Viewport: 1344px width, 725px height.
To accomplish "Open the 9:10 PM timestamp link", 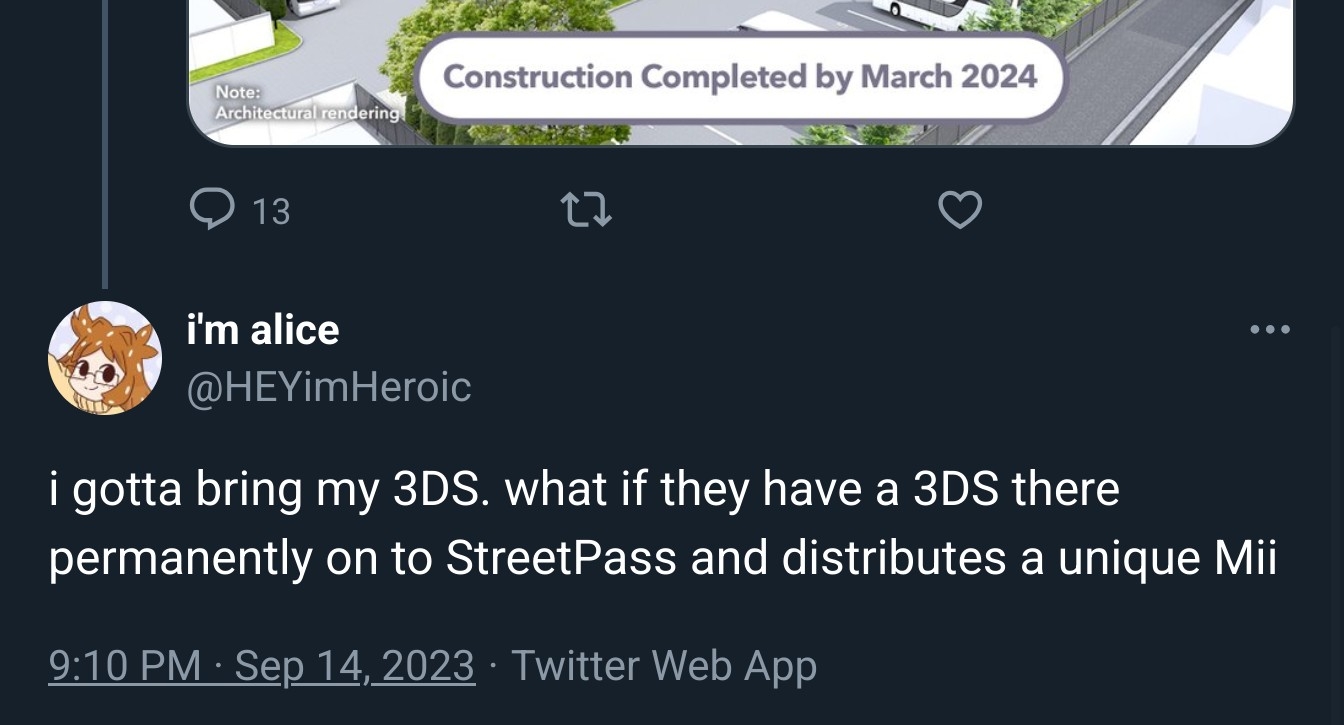I will tap(124, 666).
